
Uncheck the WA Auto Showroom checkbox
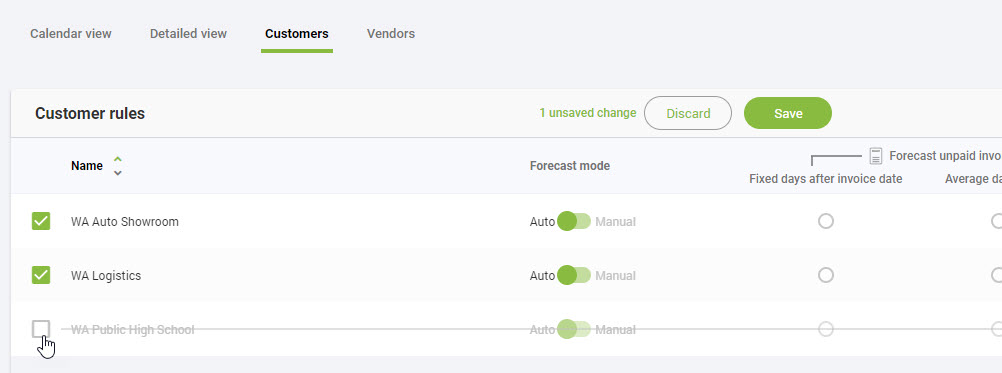pyautogui.click(x=41, y=221)
